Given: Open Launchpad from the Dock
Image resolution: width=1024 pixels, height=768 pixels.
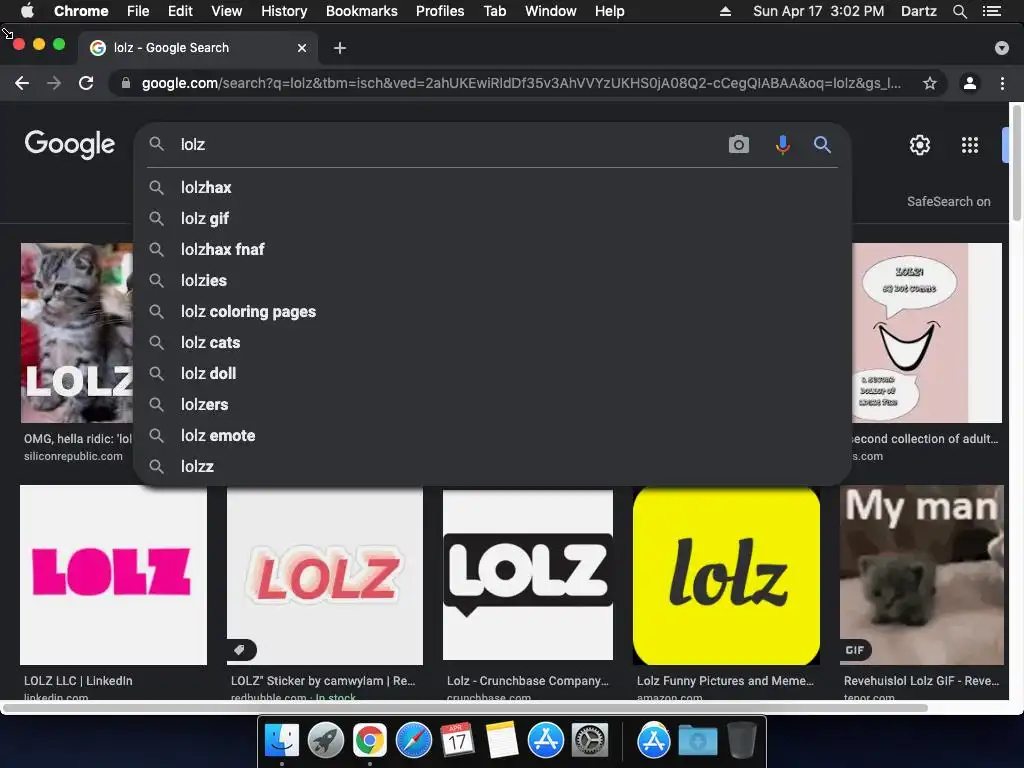Looking at the screenshot, I should click(x=326, y=741).
